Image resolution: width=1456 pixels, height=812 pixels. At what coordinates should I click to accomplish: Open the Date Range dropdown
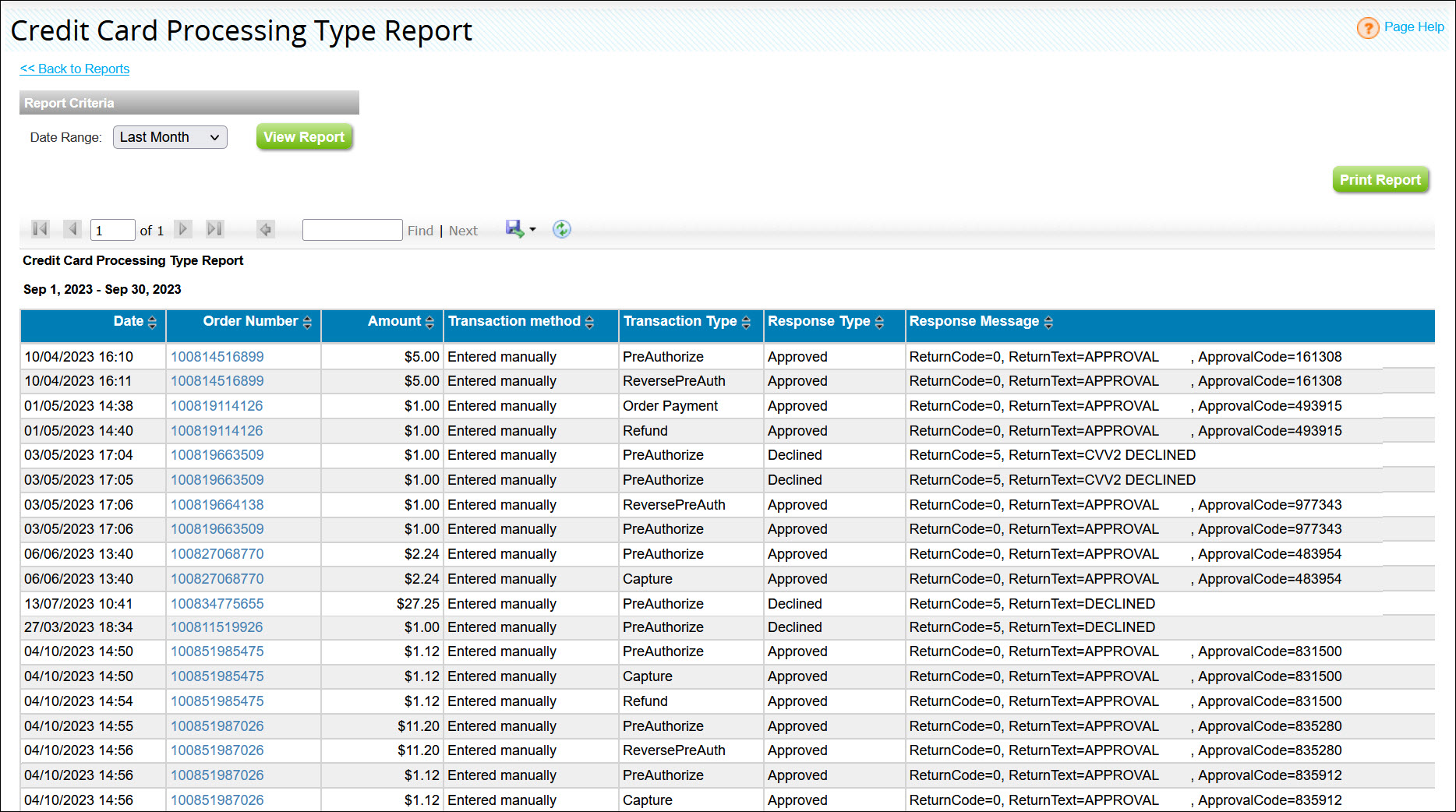(170, 137)
